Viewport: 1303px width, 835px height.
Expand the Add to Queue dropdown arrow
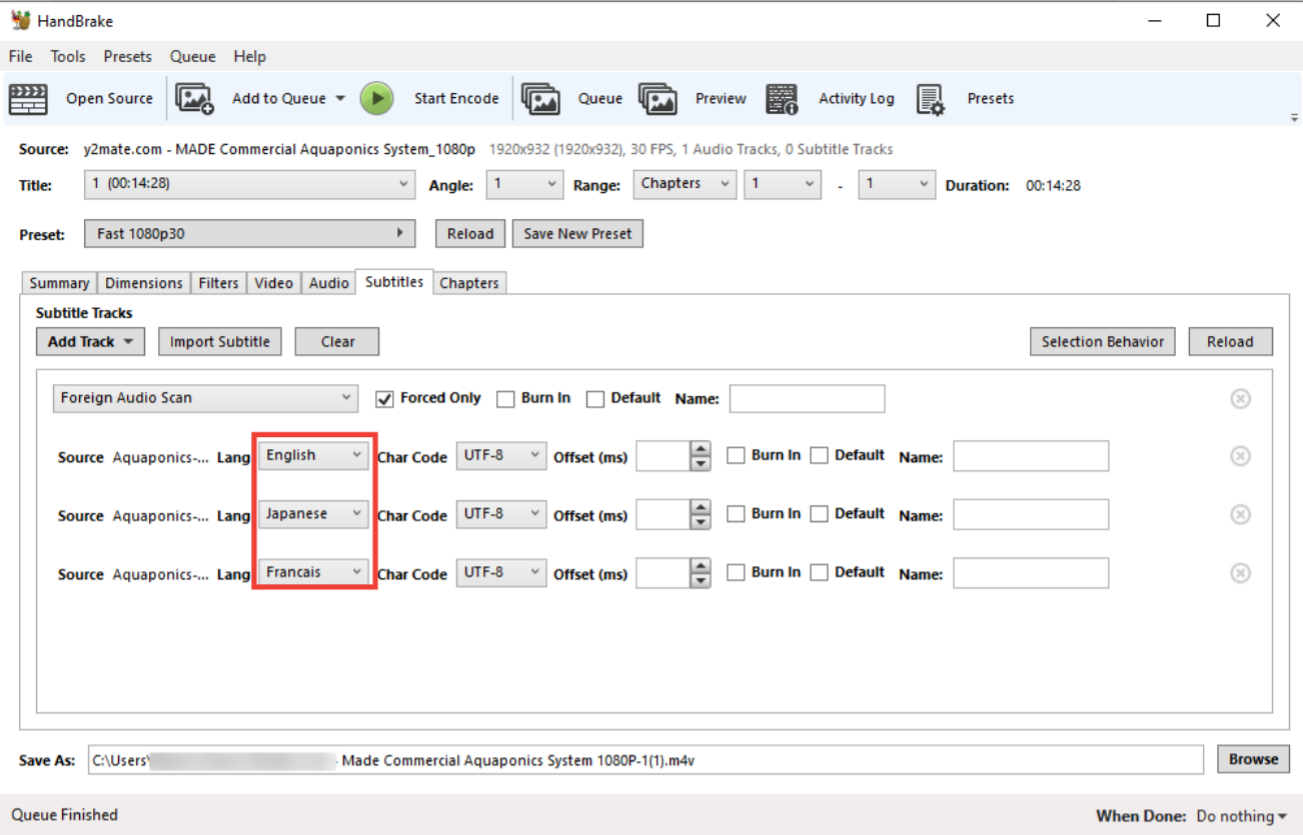coord(340,99)
